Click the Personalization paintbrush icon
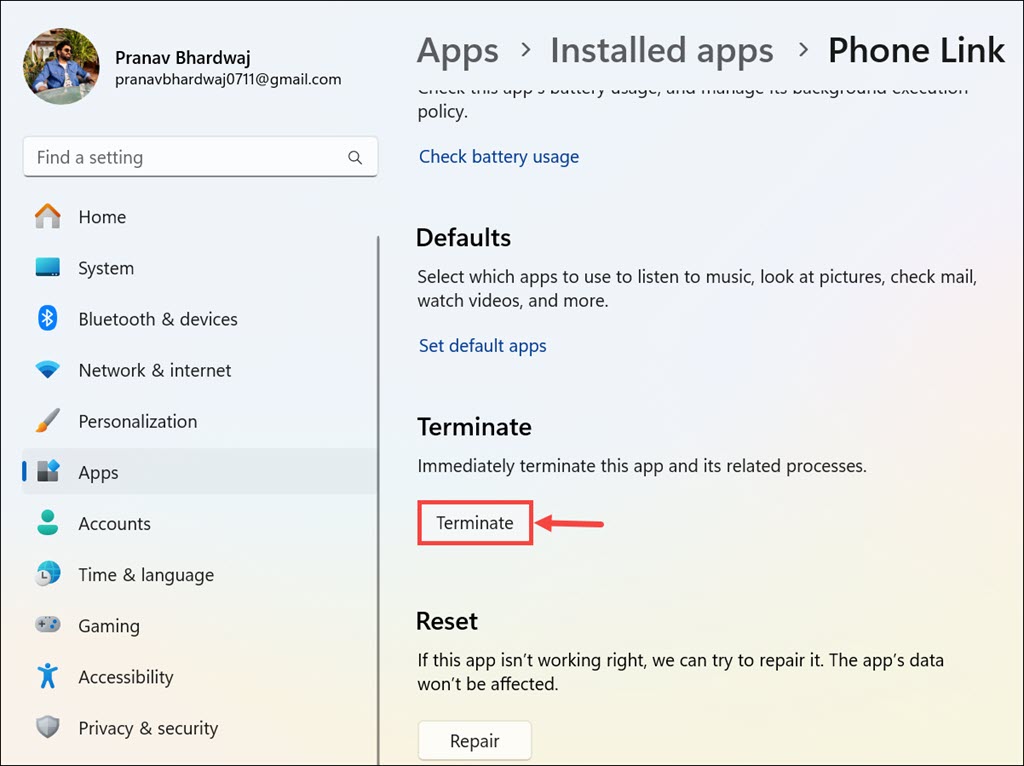The width and height of the screenshot is (1024, 766). [x=48, y=421]
